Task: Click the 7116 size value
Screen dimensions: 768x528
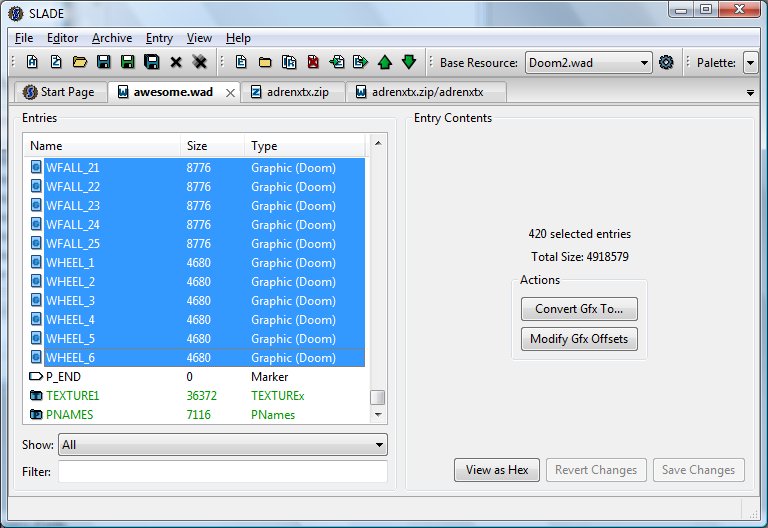Action: coord(198,414)
